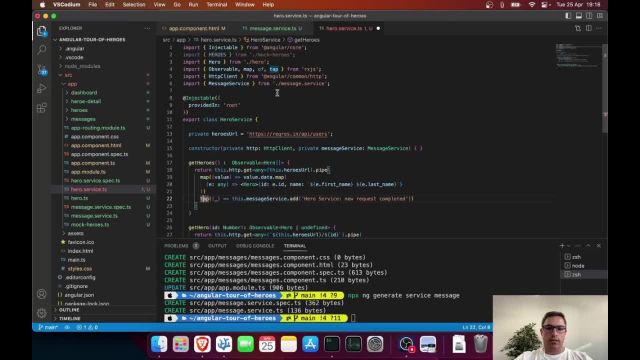Switch to the DEBUG CONSOLE tab
Viewport: 640px width, 360px height.
tap(255, 246)
